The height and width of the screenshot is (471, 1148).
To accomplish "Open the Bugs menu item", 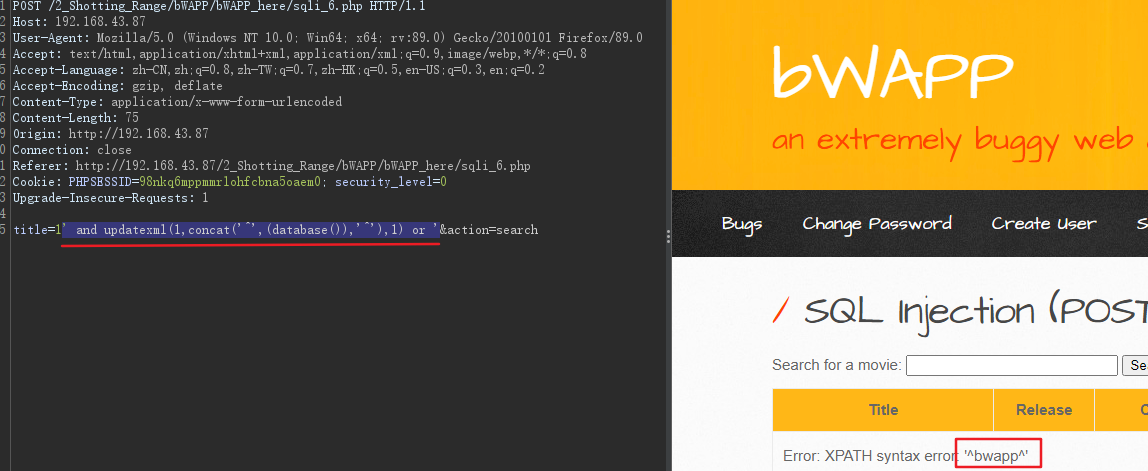I will (x=742, y=223).
